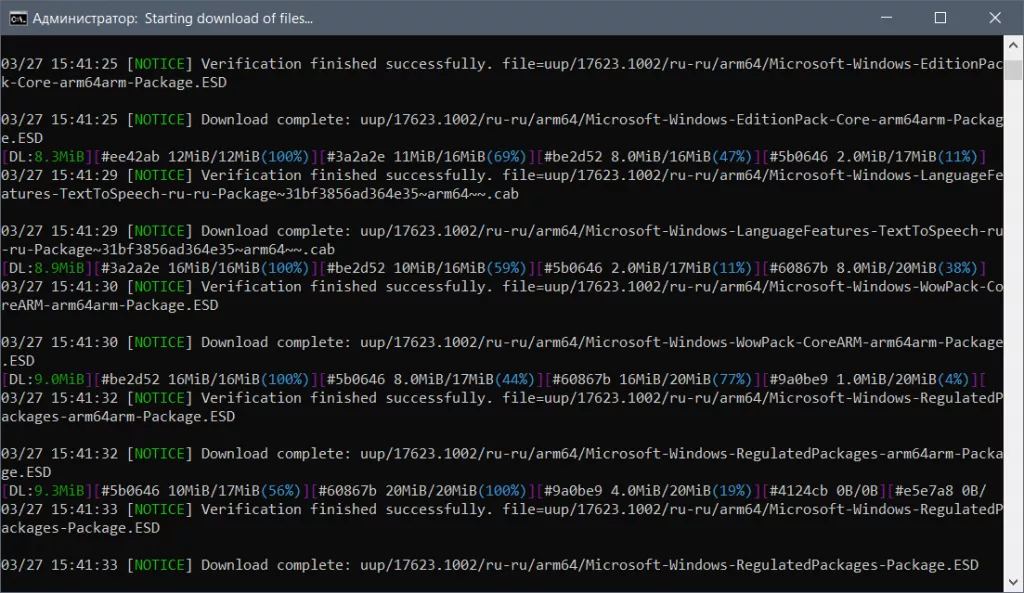Click the '[DL:9.0MiB]' download speed text
Image resolution: width=1024 pixels, height=593 pixels.
[x=46, y=379]
